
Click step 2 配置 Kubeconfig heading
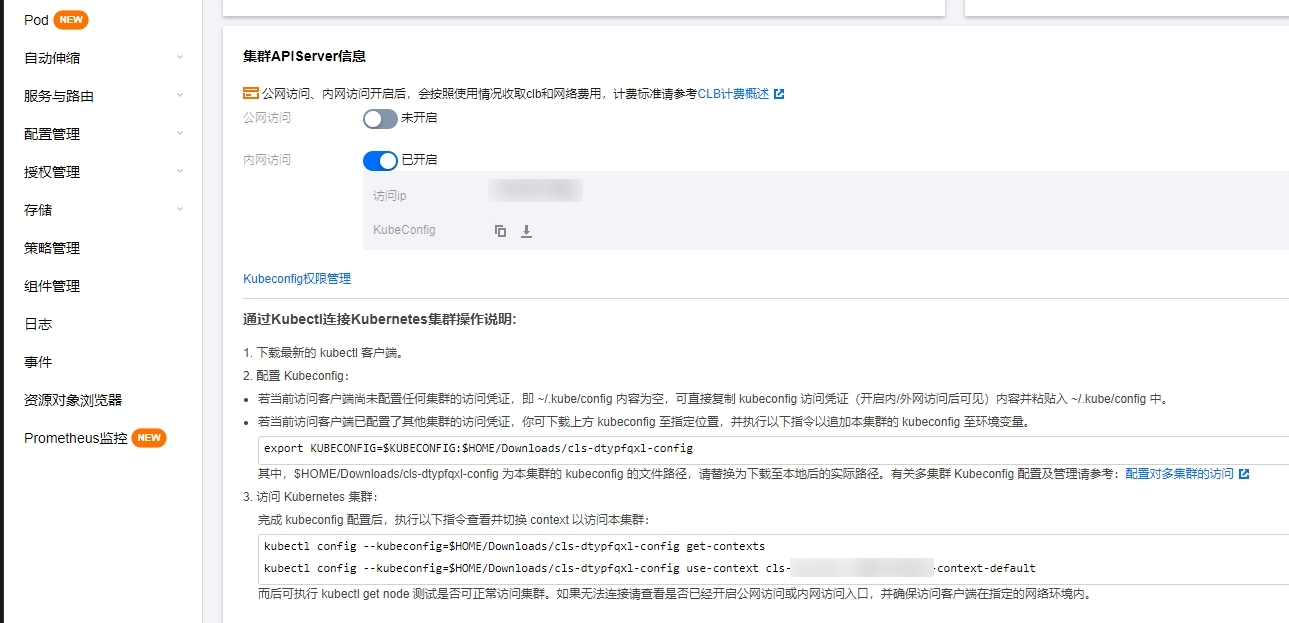coord(297,376)
